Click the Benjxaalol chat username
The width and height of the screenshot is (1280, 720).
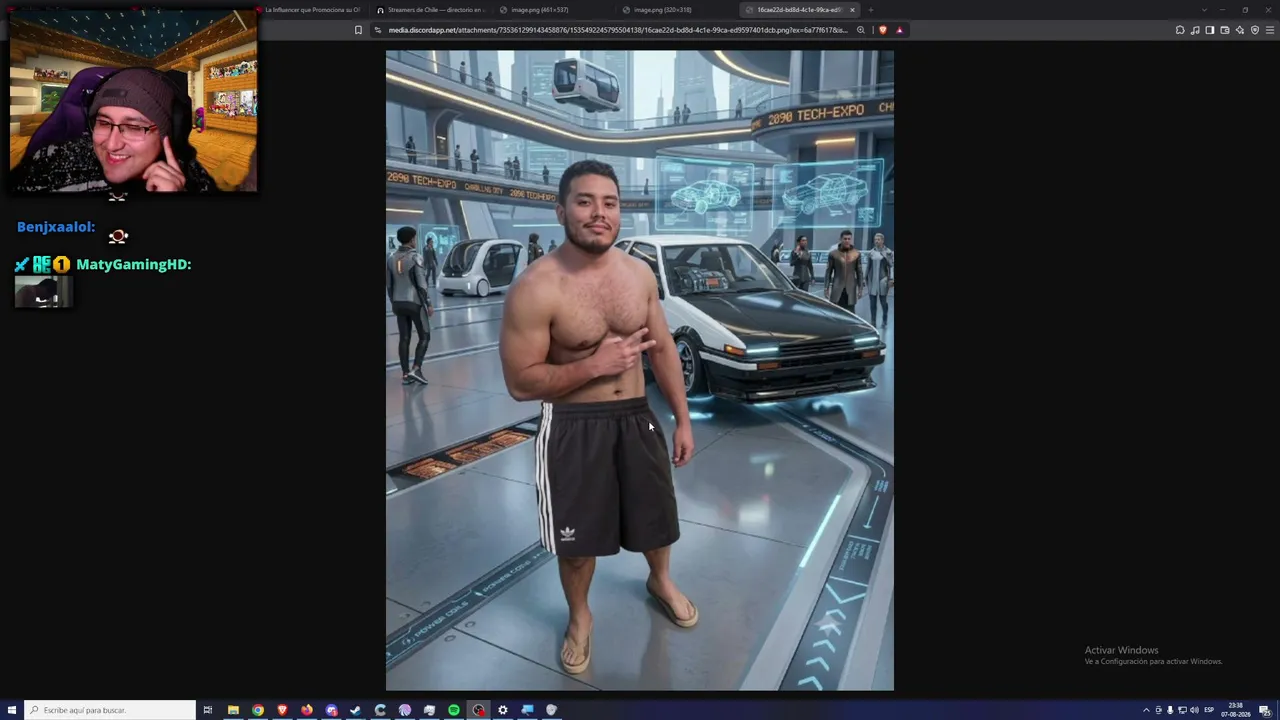click(x=56, y=227)
